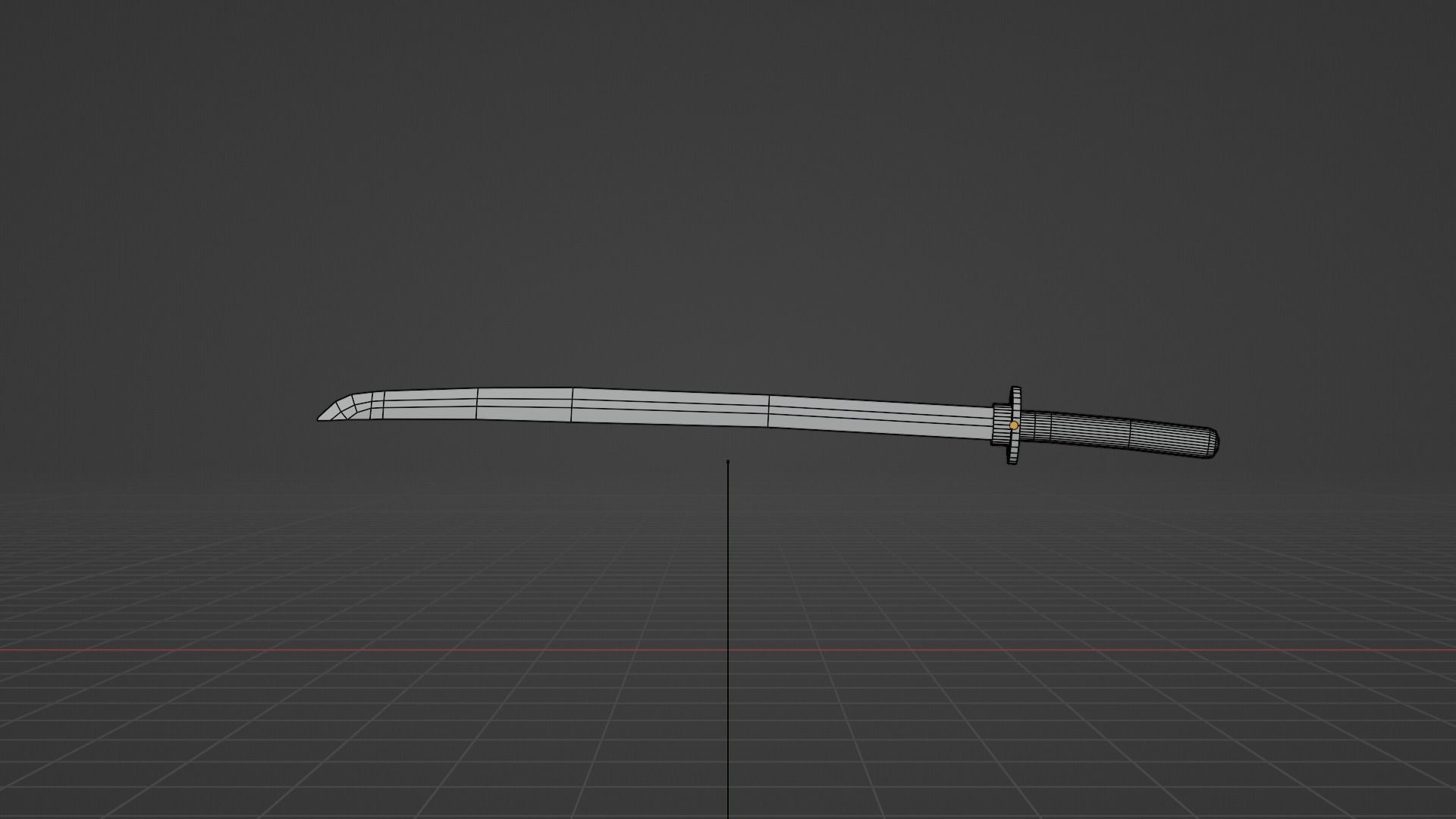
Task: Select the gold menuki ornament on the hilt
Action: click(1015, 426)
